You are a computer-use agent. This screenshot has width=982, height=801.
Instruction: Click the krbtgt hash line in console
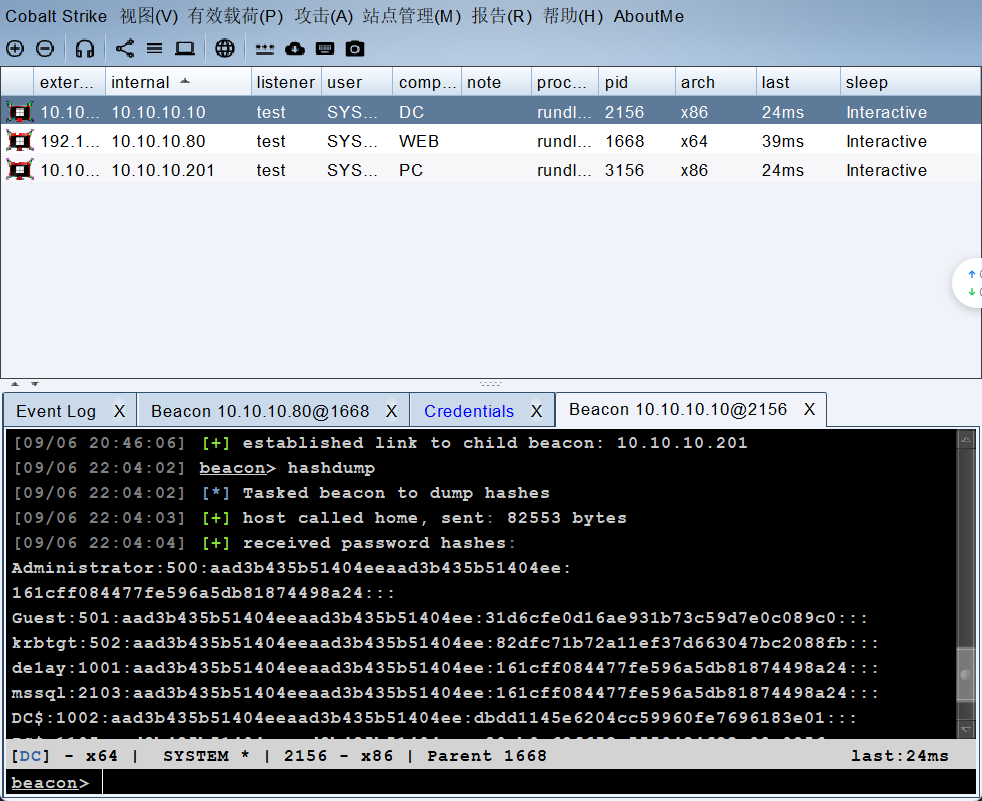coord(445,643)
